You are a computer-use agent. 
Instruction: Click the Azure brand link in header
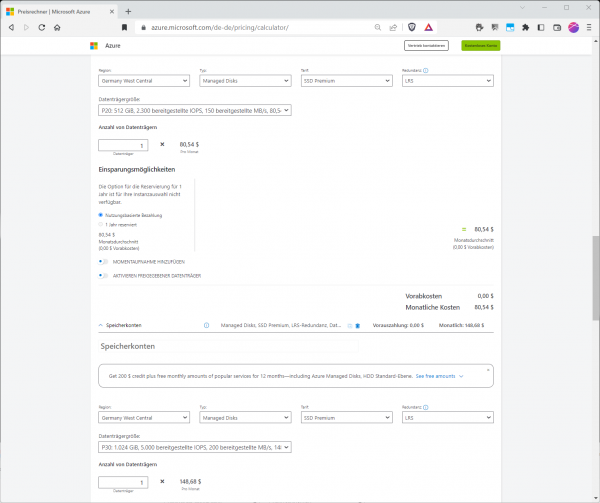coord(112,46)
